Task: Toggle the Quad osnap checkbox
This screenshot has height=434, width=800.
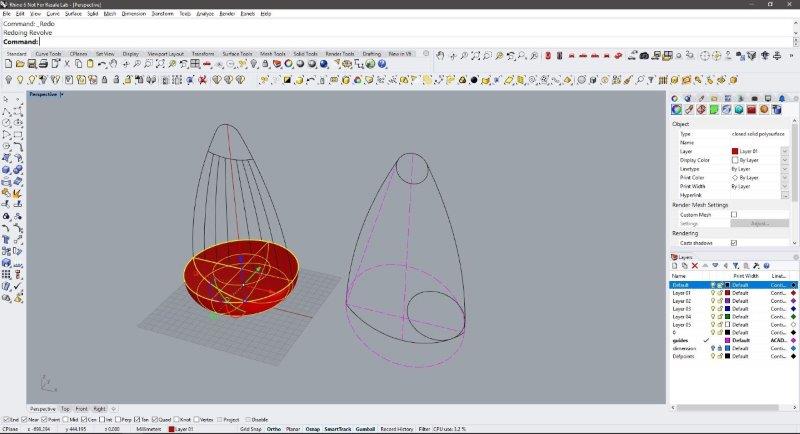Action: click(x=155, y=420)
